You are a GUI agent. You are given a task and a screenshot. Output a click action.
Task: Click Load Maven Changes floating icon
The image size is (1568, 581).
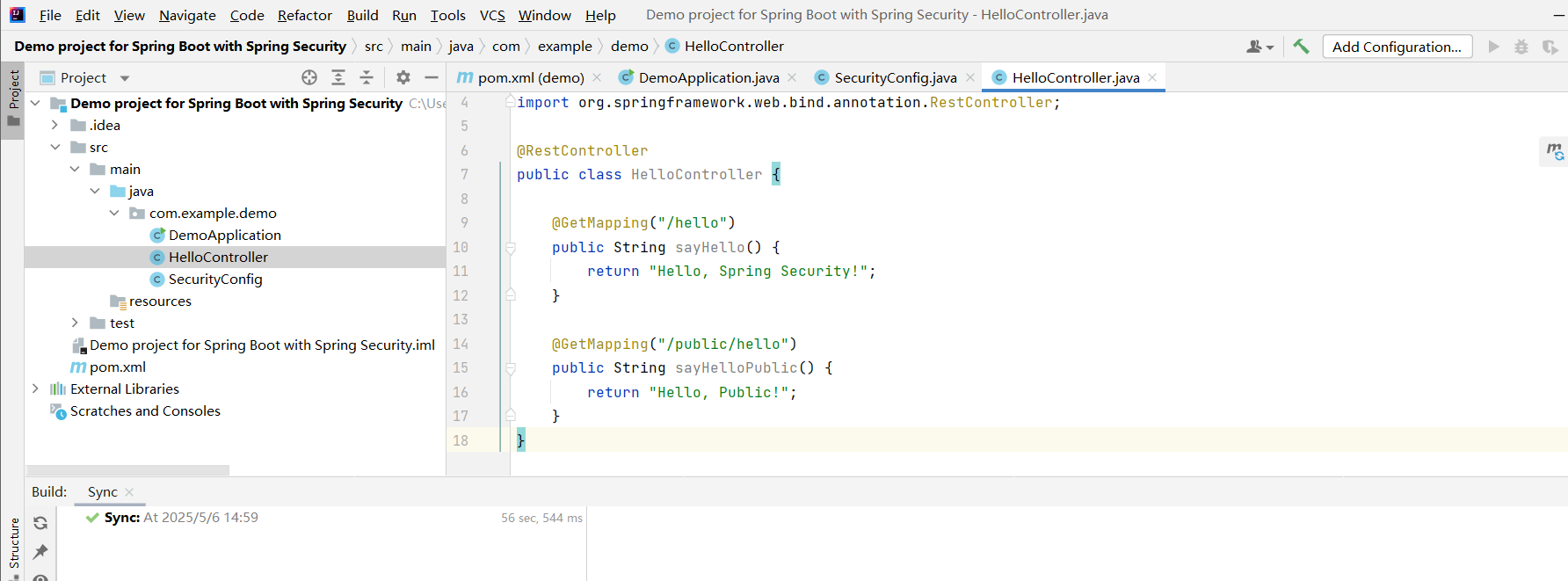1555,151
